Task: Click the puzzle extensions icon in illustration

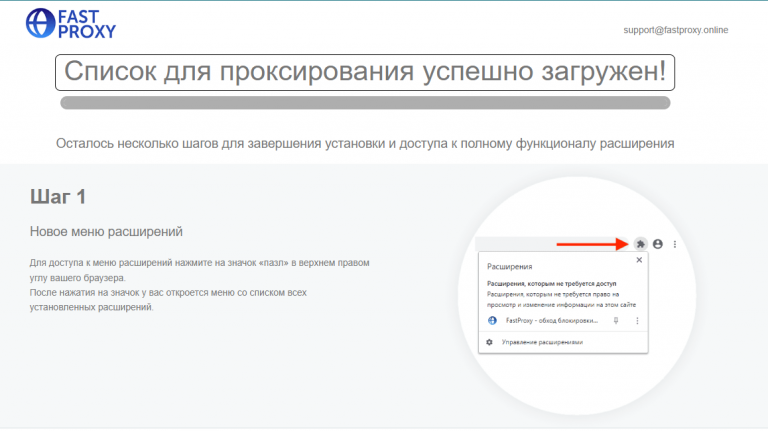Action: click(x=640, y=244)
